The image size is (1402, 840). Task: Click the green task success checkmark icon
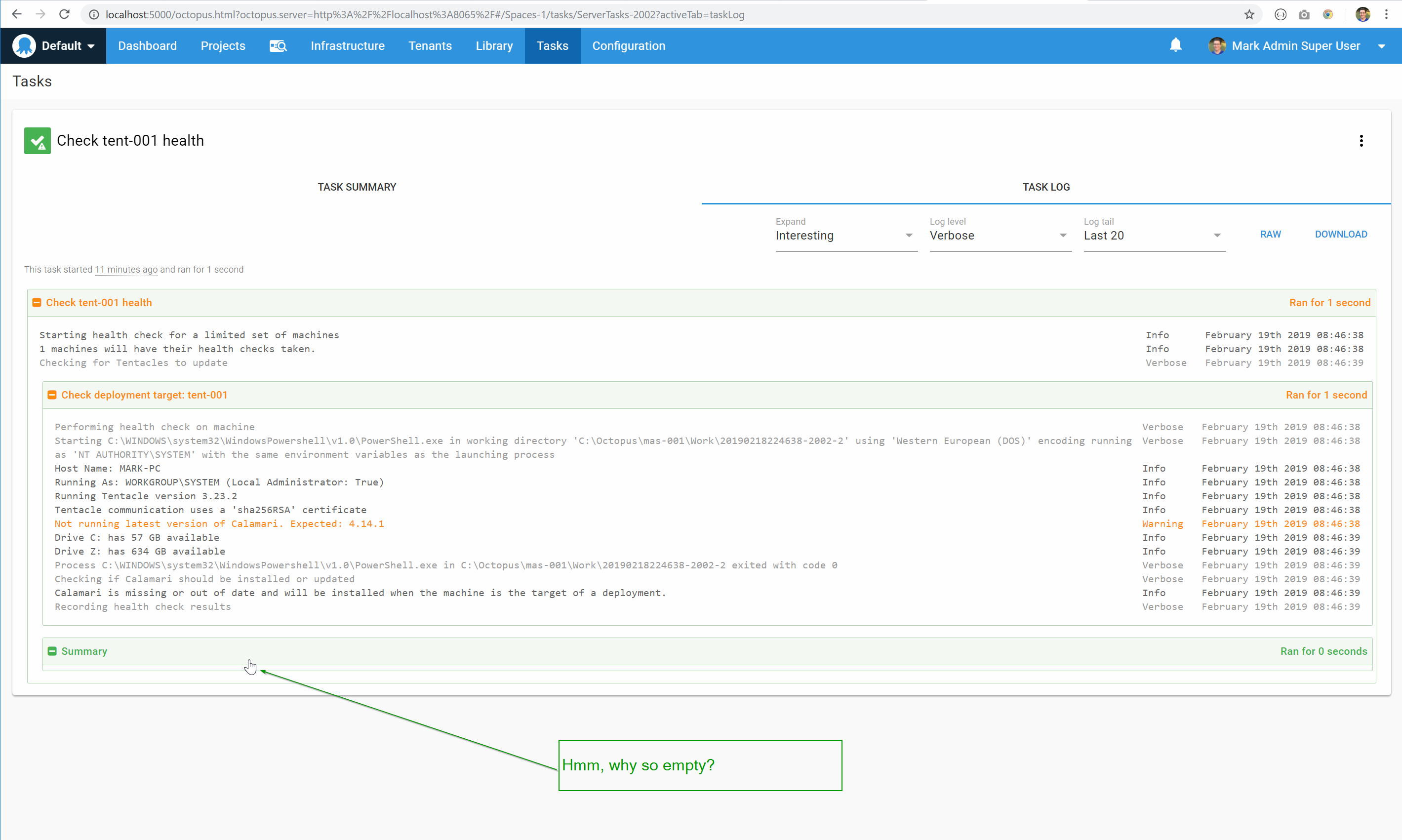click(38, 140)
